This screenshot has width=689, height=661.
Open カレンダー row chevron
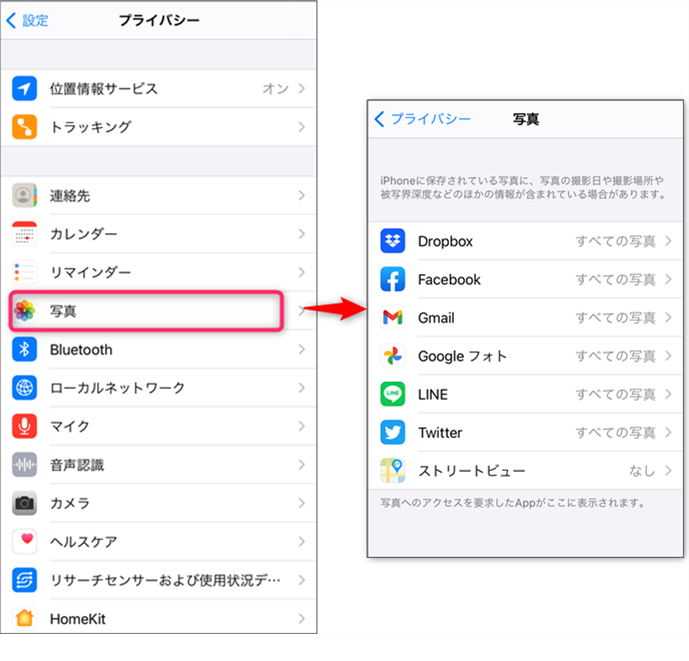pyautogui.click(x=301, y=233)
